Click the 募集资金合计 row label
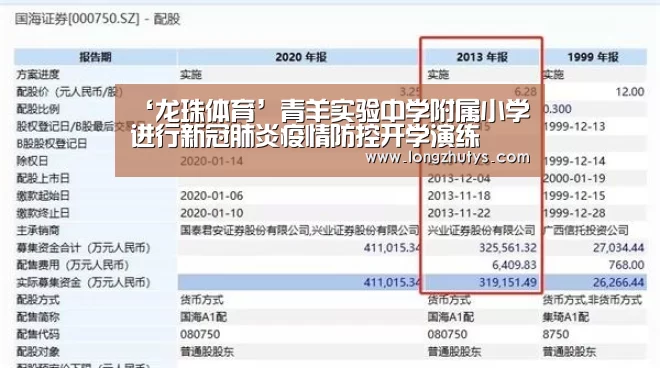Image resolution: width=660 pixels, height=368 pixels. [x=83, y=248]
